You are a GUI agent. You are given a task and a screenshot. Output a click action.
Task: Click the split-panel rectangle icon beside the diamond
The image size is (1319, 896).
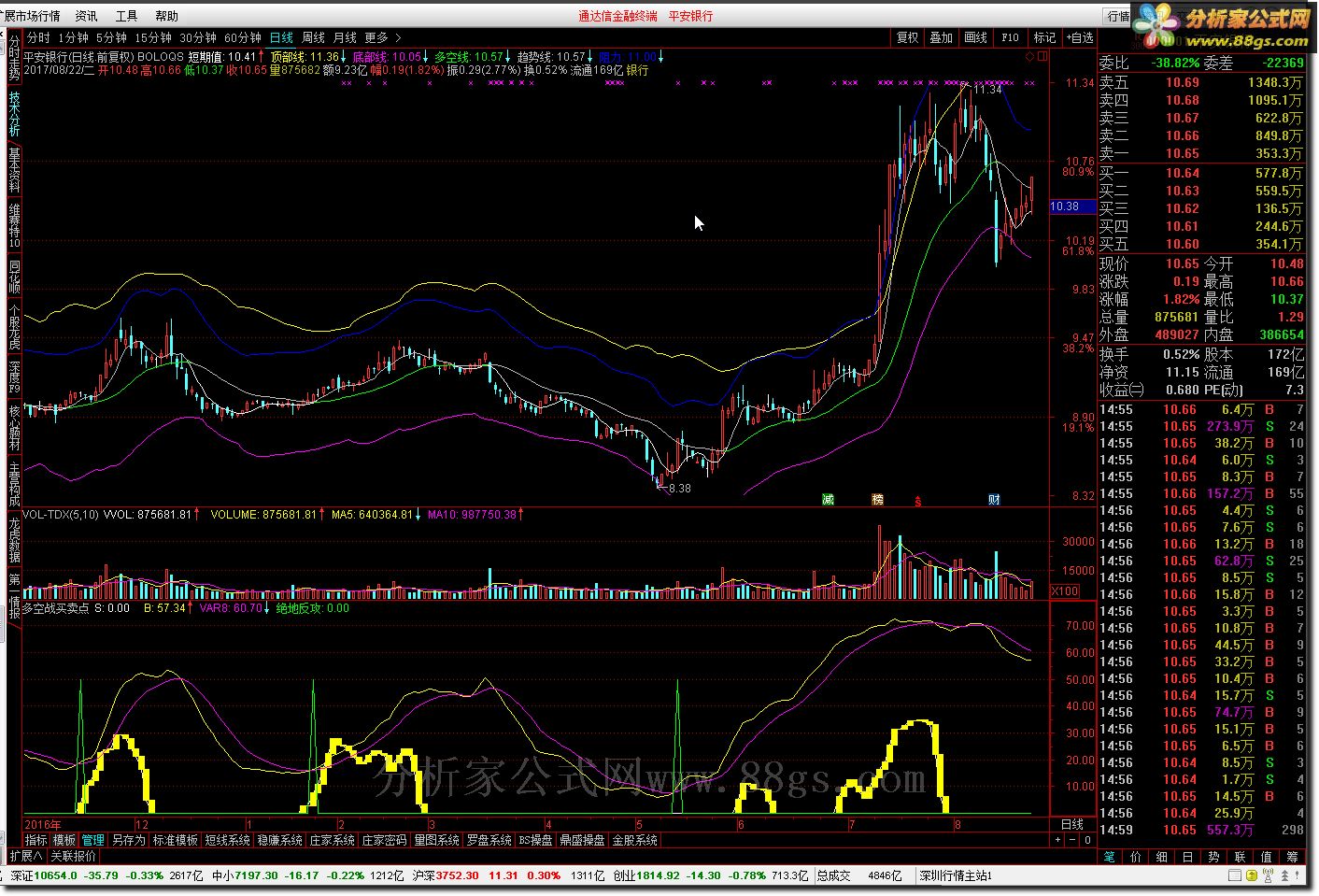tap(1042, 57)
